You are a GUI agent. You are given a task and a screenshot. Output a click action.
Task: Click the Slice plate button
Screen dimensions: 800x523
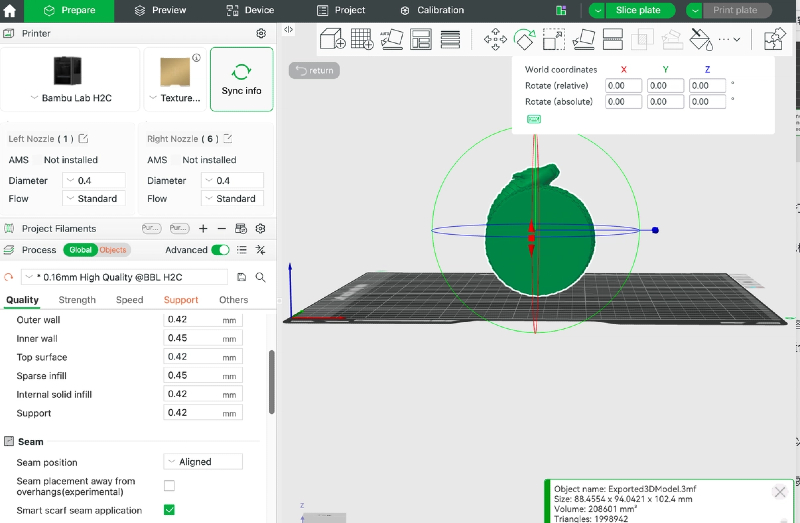tap(638, 10)
